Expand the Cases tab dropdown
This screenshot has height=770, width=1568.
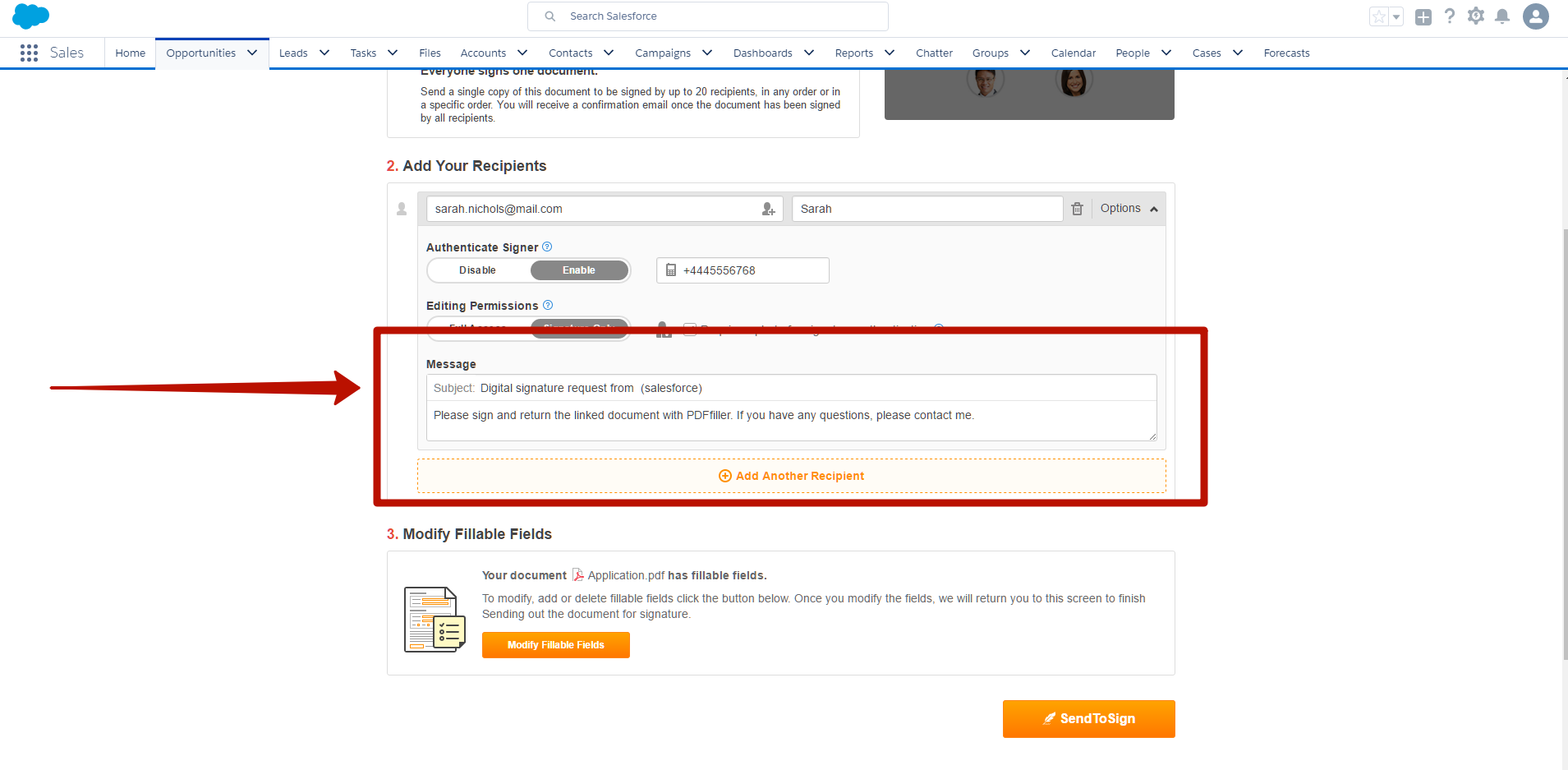pyautogui.click(x=1238, y=53)
